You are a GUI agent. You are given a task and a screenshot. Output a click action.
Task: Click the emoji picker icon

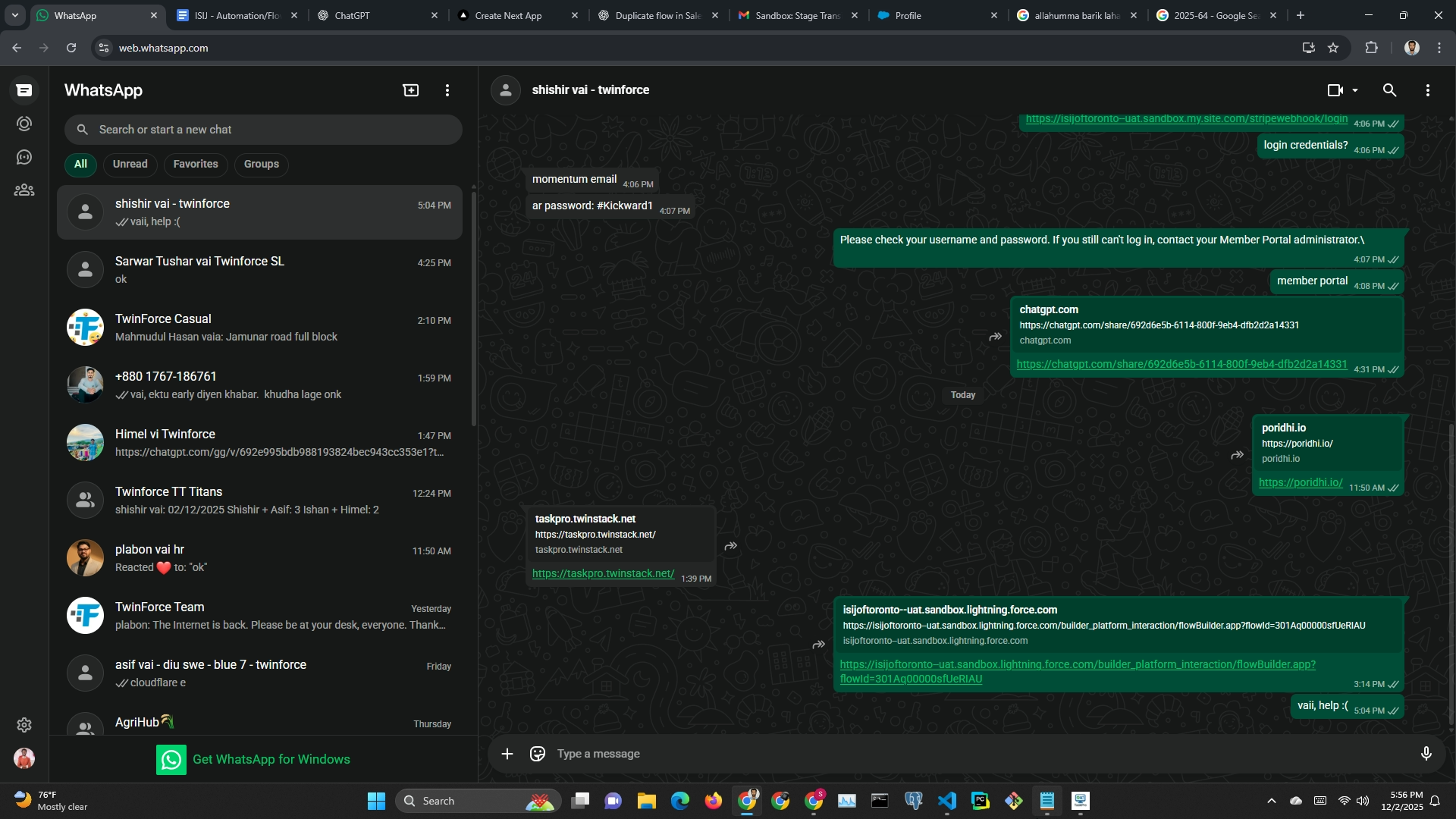click(x=538, y=754)
